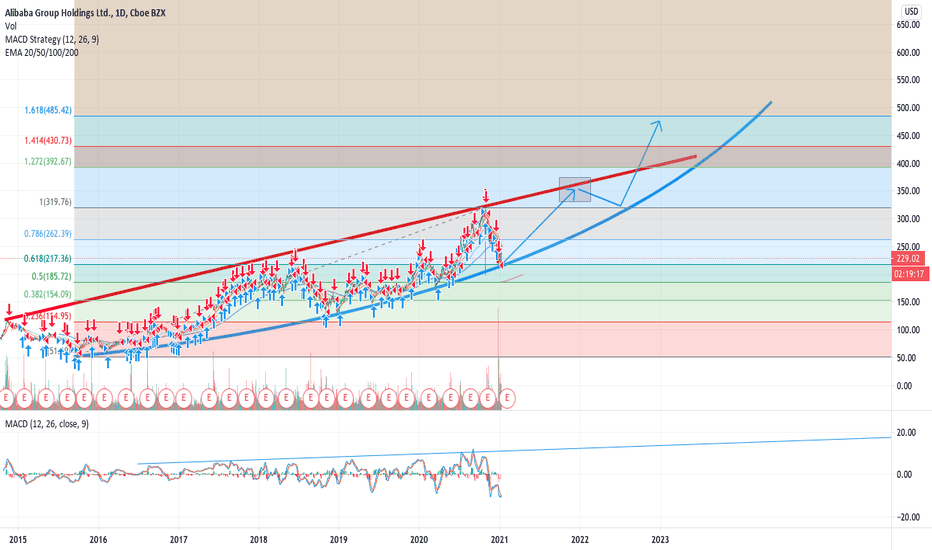Viewport: 932px width, 550px height.
Task: Click the MACD (12, 26, close, 9) pane label
Action: [x=47, y=424]
